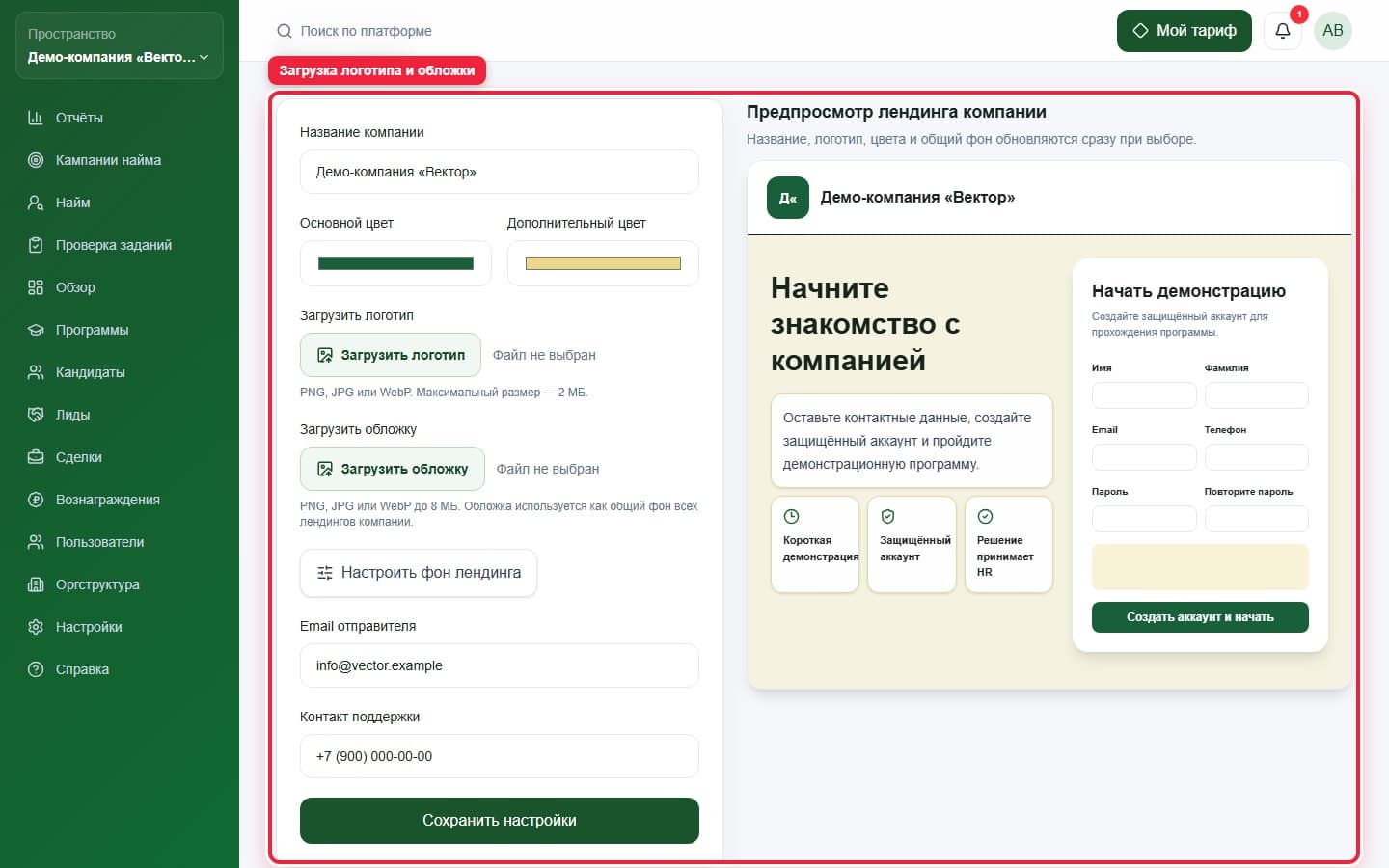This screenshot has height=868, width=1389.
Task: Click the Загрузить обложку upload button
Action: click(393, 469)
